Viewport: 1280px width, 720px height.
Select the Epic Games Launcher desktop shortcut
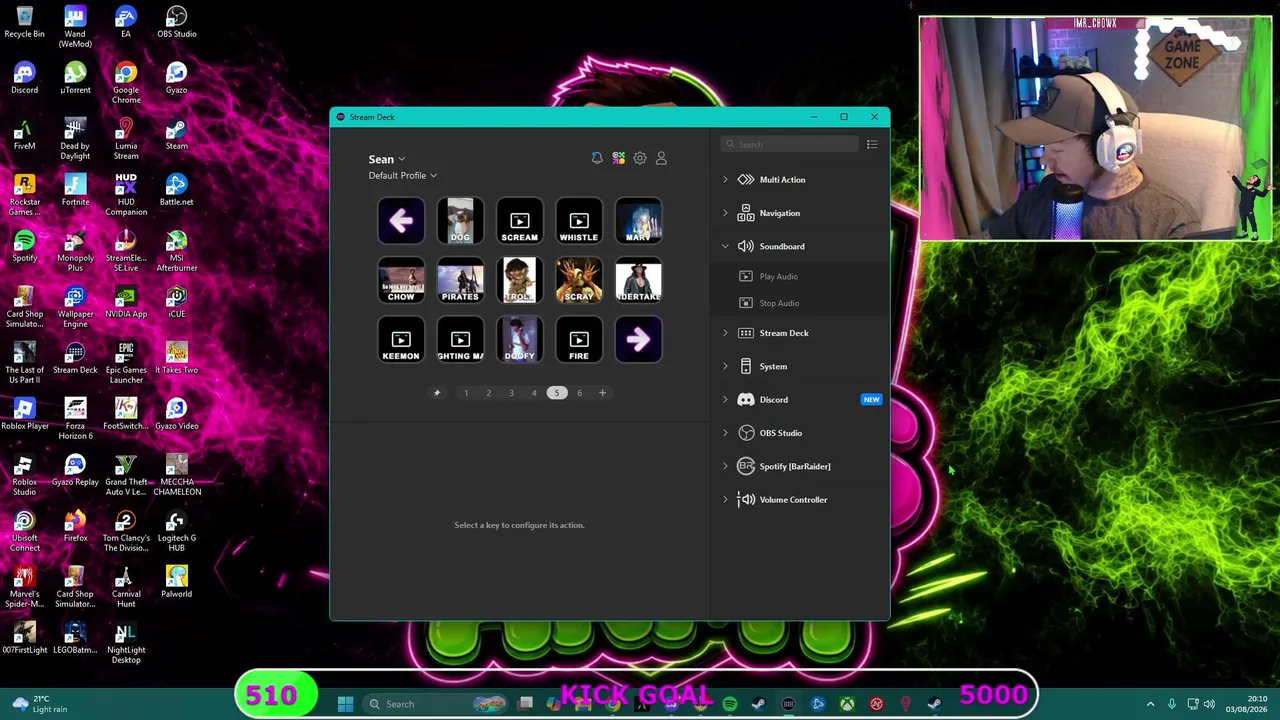pyautogui.click(x=126, y=364)
